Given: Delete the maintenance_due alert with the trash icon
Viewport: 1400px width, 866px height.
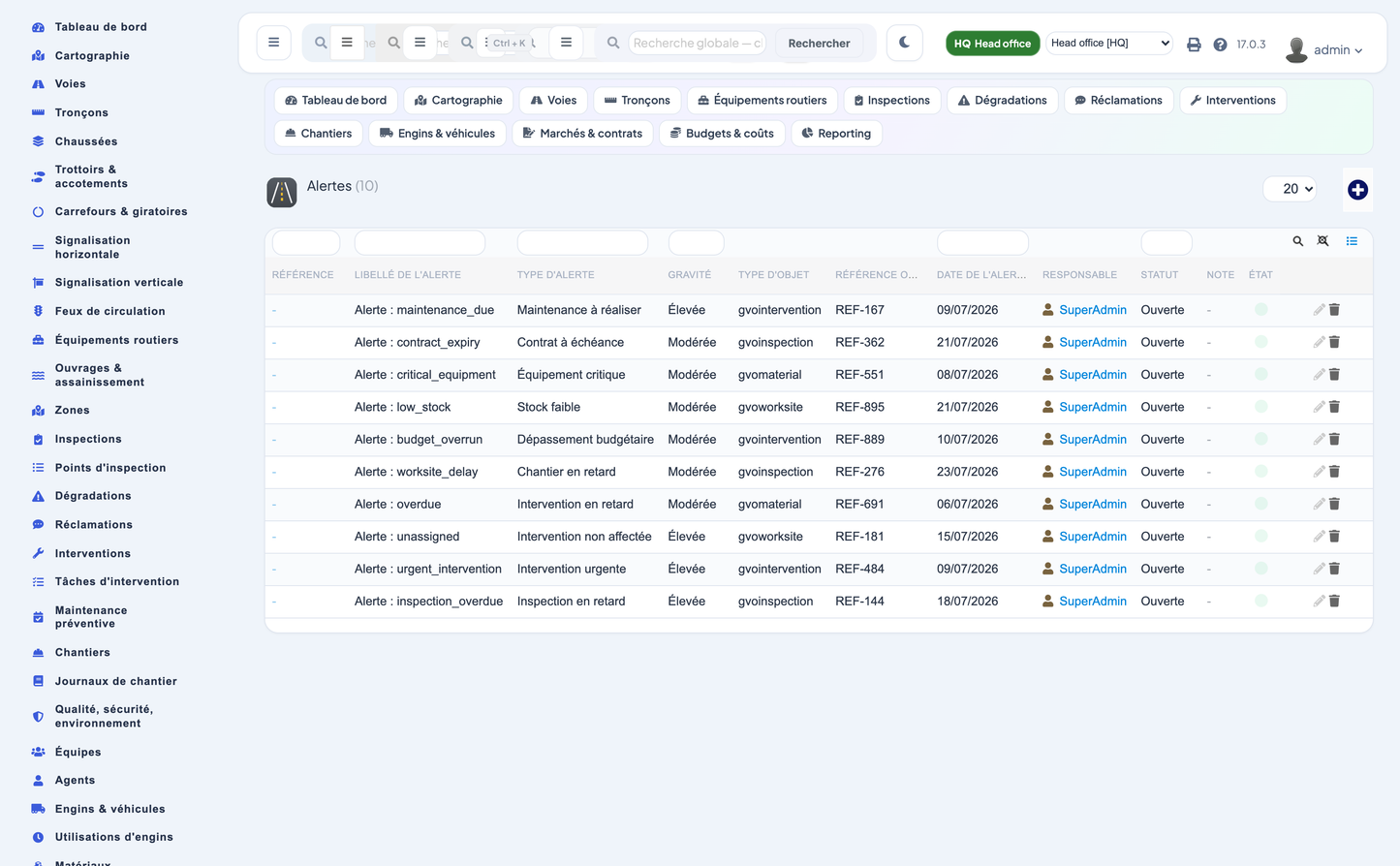Looking at the screenshot, I should coord(1334,310).
